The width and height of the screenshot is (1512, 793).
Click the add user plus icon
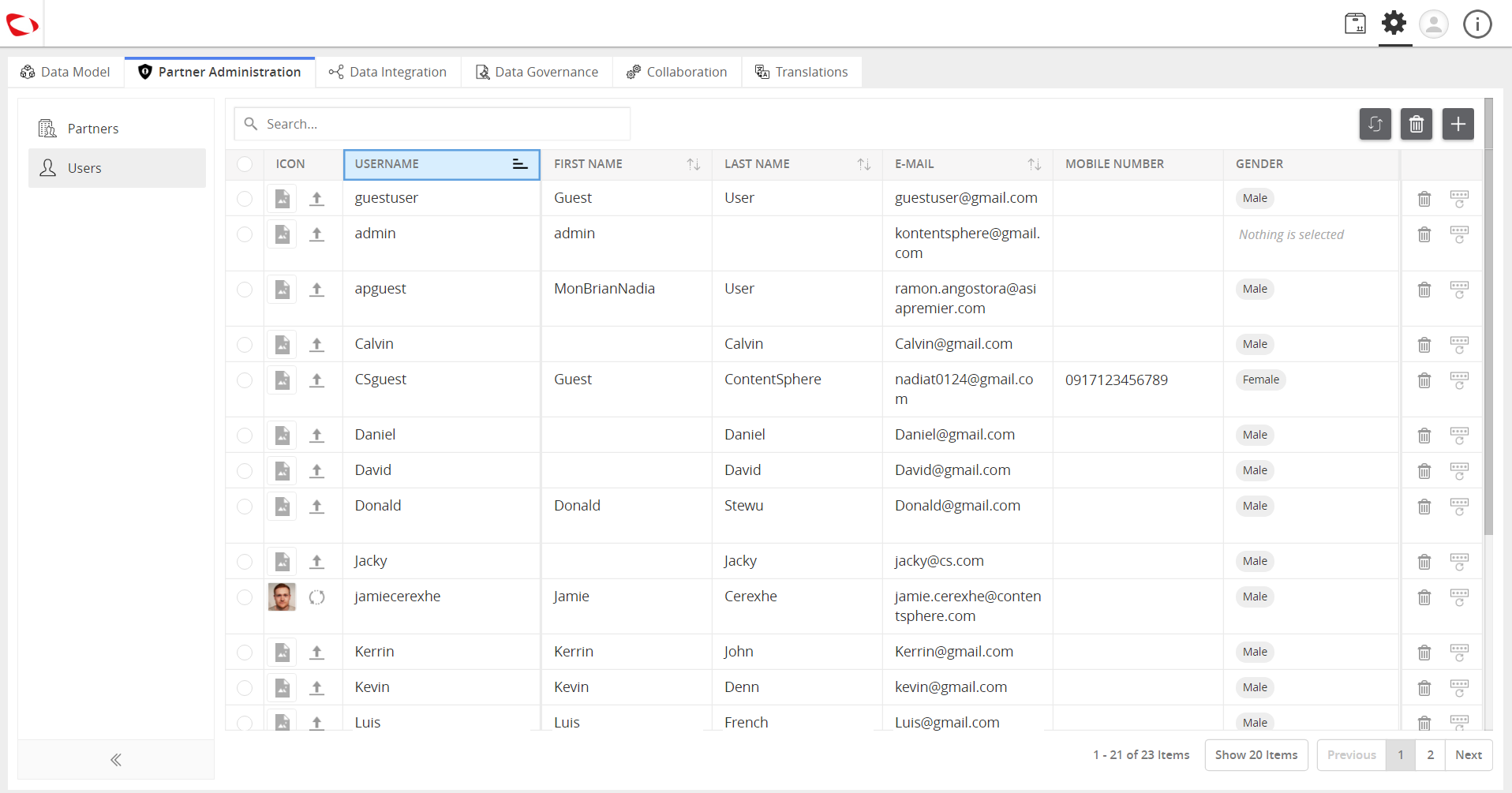point(1458,124)
